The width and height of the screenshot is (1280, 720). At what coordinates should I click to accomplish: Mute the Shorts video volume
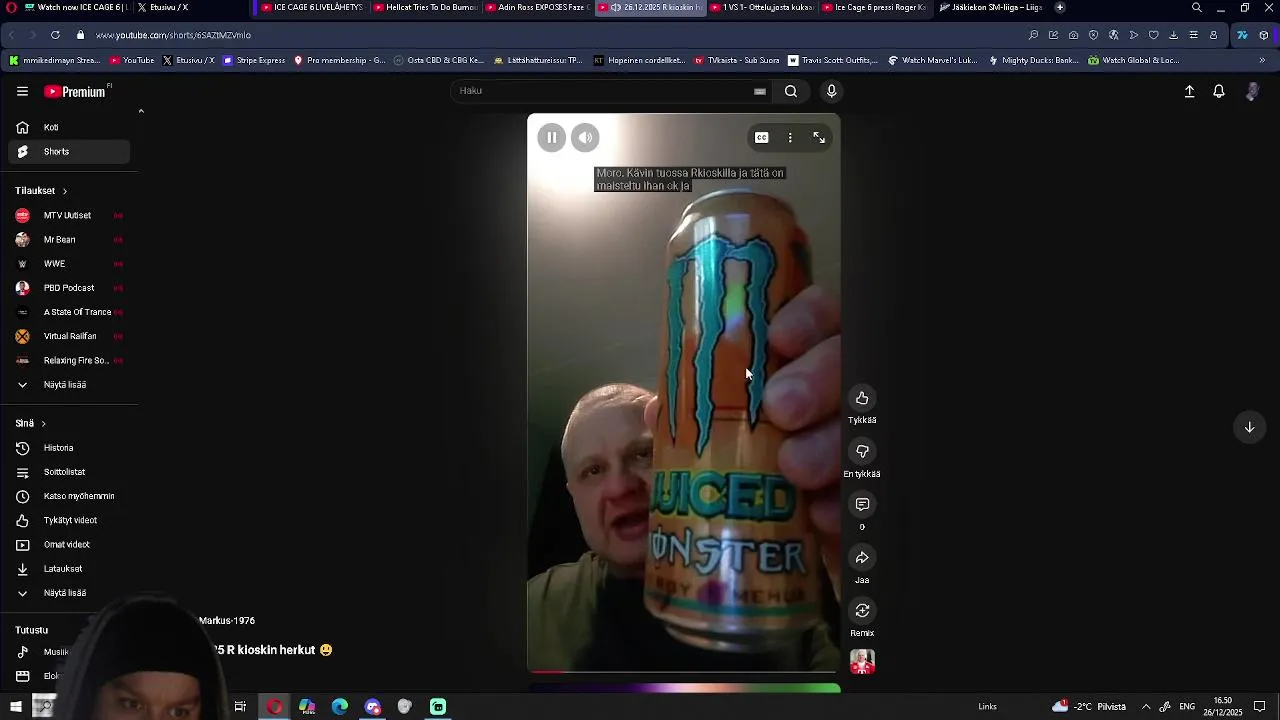585,138
